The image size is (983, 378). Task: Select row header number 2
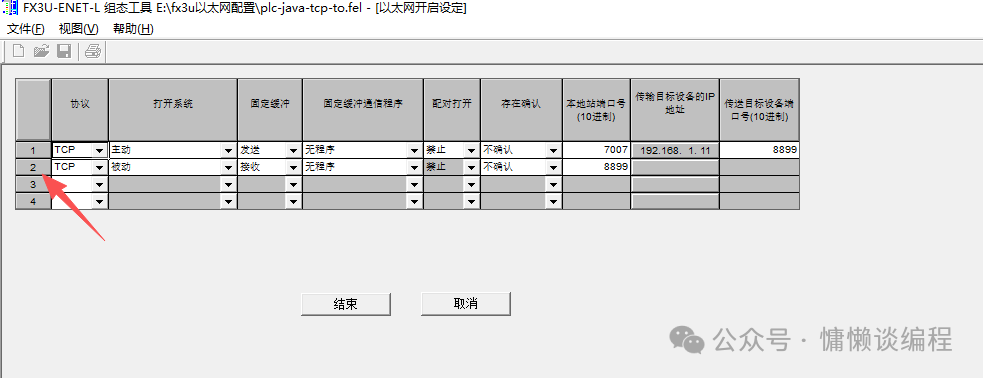tap(33, 167)
